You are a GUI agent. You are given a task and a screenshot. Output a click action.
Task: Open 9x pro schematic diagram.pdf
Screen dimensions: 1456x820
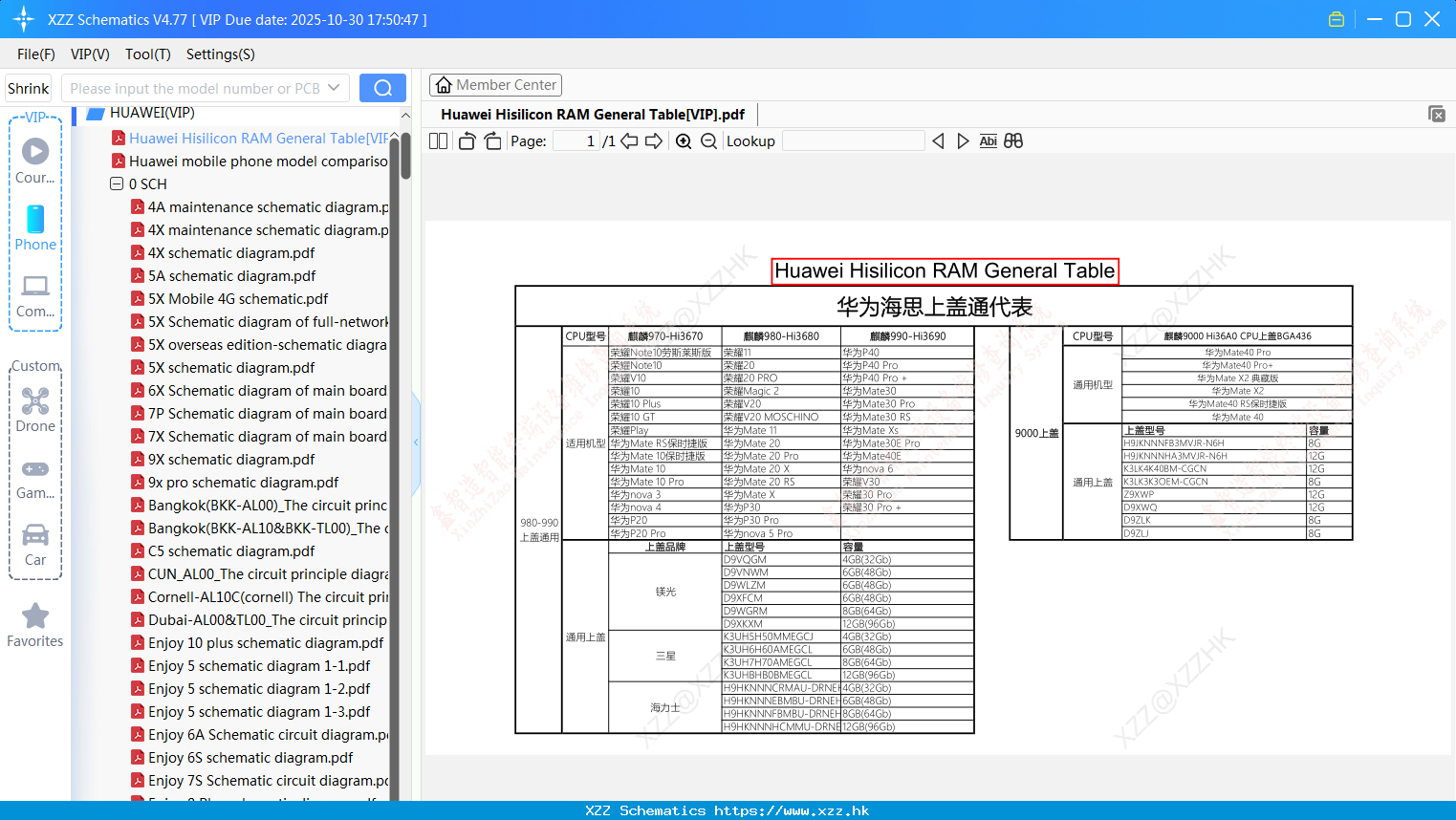235,483
